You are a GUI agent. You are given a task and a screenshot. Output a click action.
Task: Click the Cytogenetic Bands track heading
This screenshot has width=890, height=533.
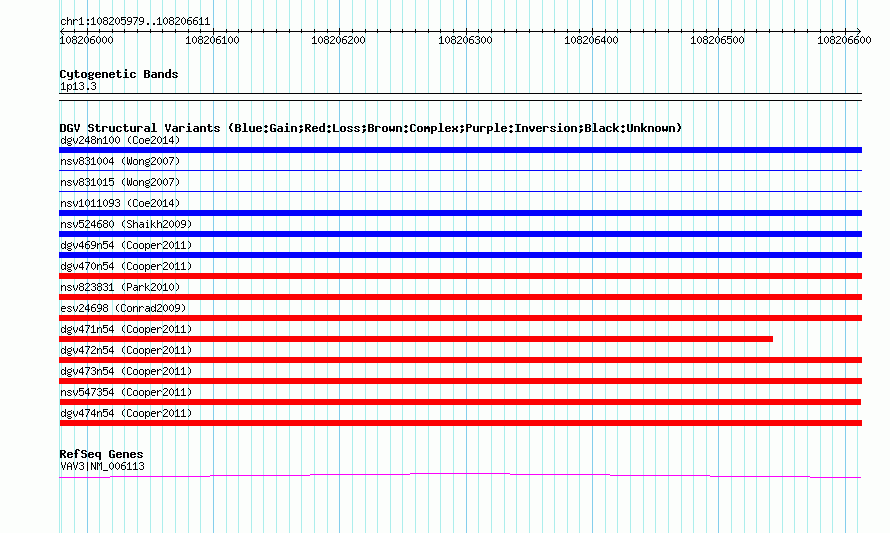[119, 74]
